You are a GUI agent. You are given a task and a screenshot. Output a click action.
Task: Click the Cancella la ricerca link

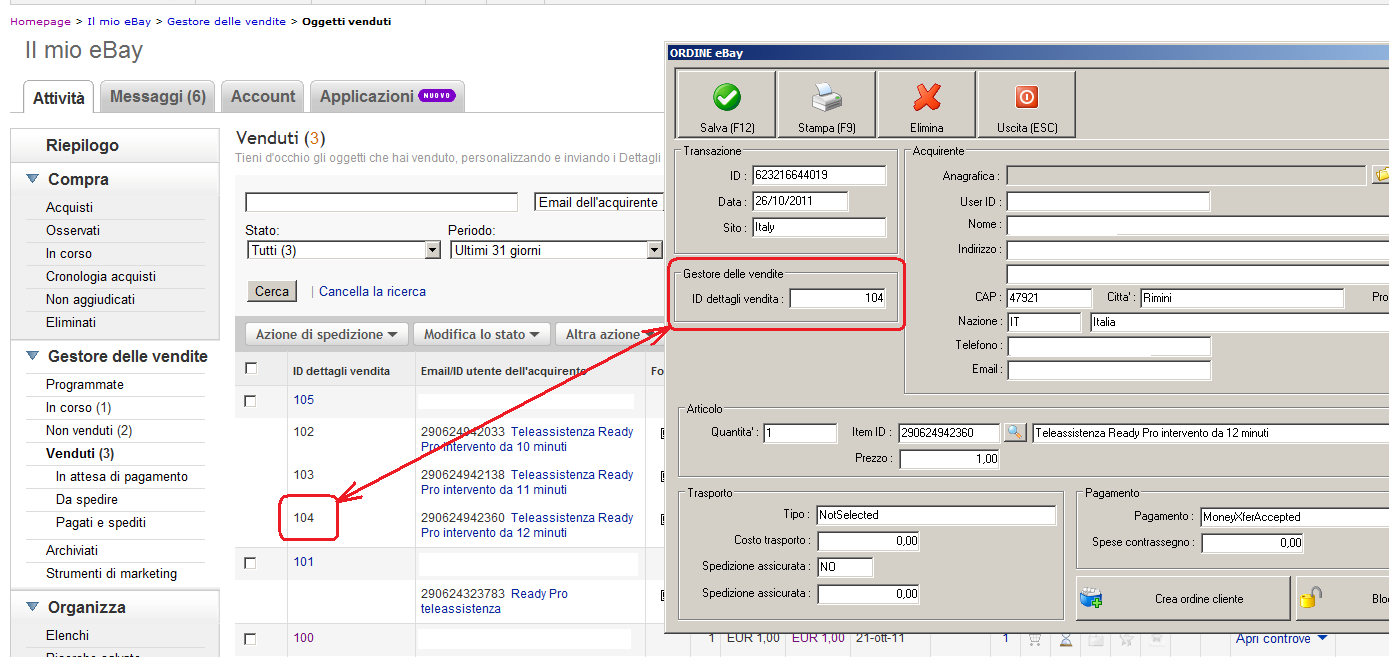click(x=372, y=291)
